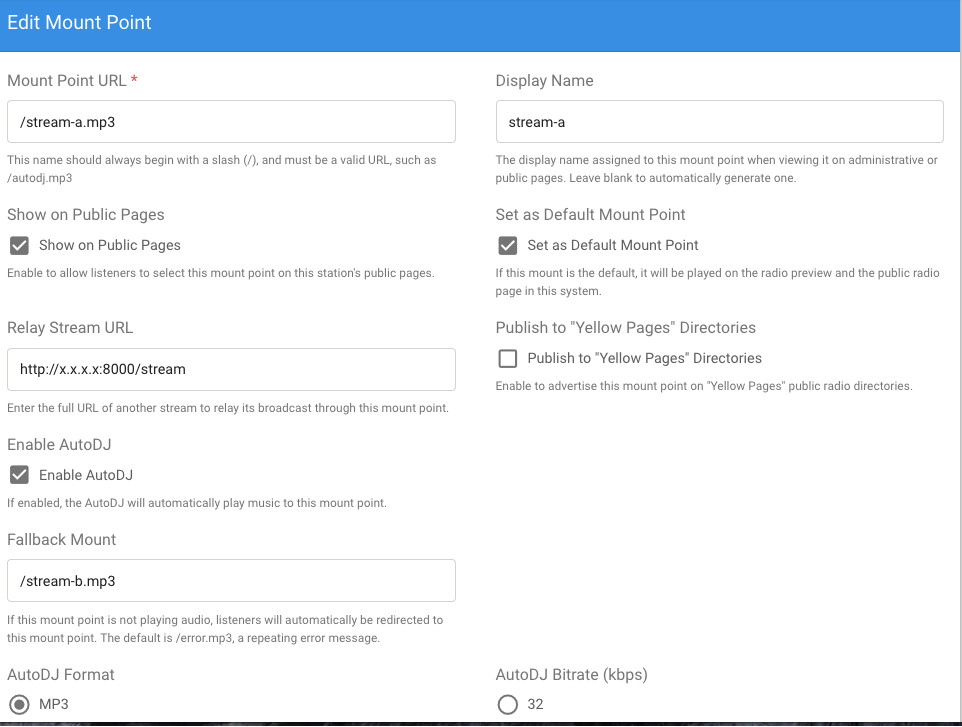The width and height of the screenshot is (962, 727).
Task: Click the help text mentioning /autodj.mp3
Action: point(221,169)
